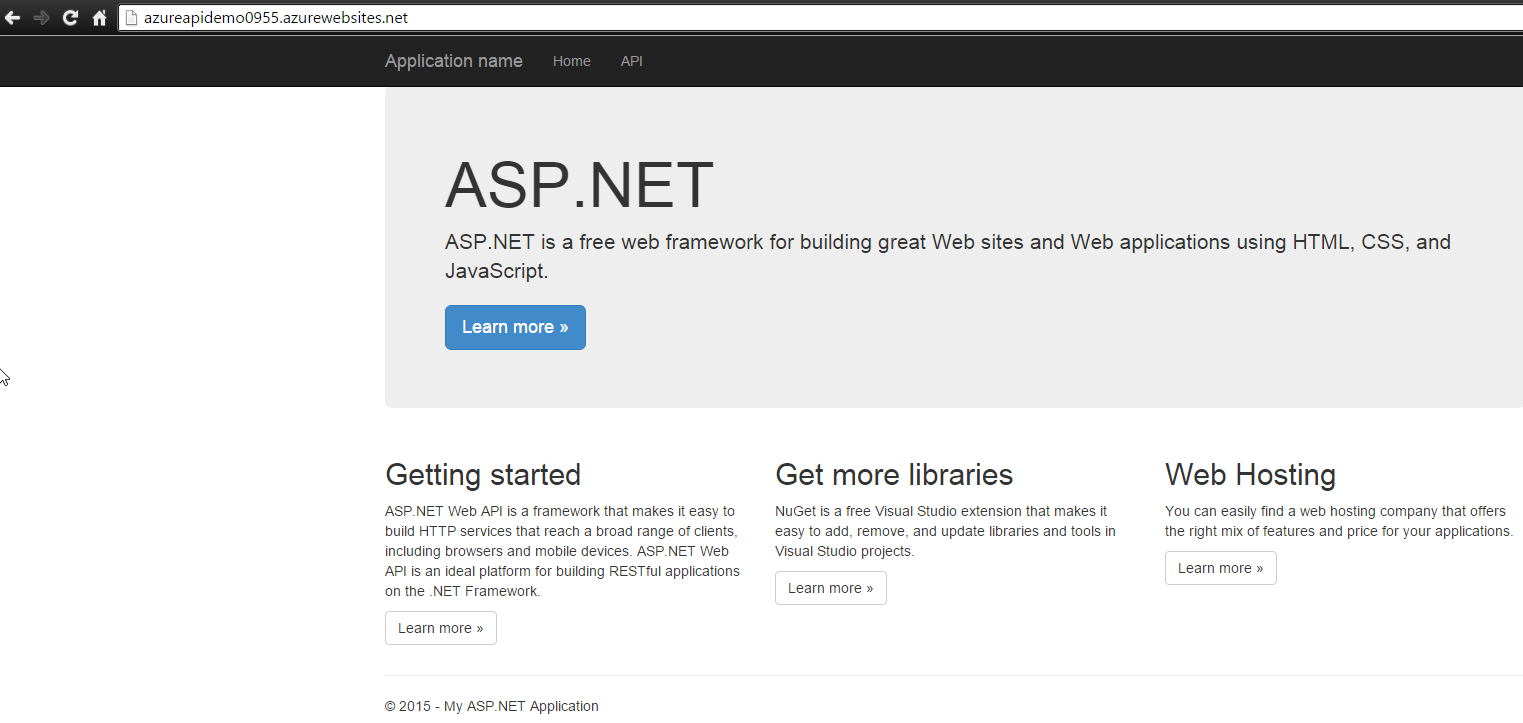Click Learn more under Web Hosting
The width and height of the screenshot is (1523, 723).
point(1221,568)
